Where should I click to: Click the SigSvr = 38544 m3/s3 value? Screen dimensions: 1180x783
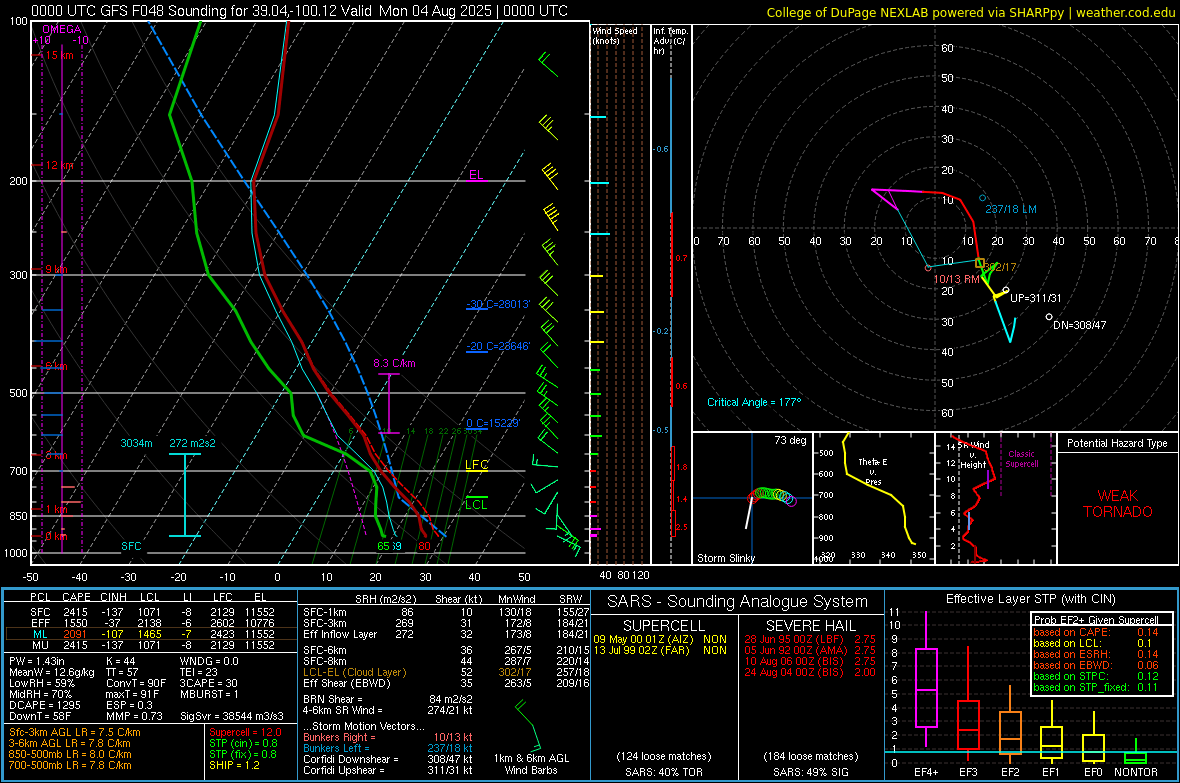click(232, 716)
